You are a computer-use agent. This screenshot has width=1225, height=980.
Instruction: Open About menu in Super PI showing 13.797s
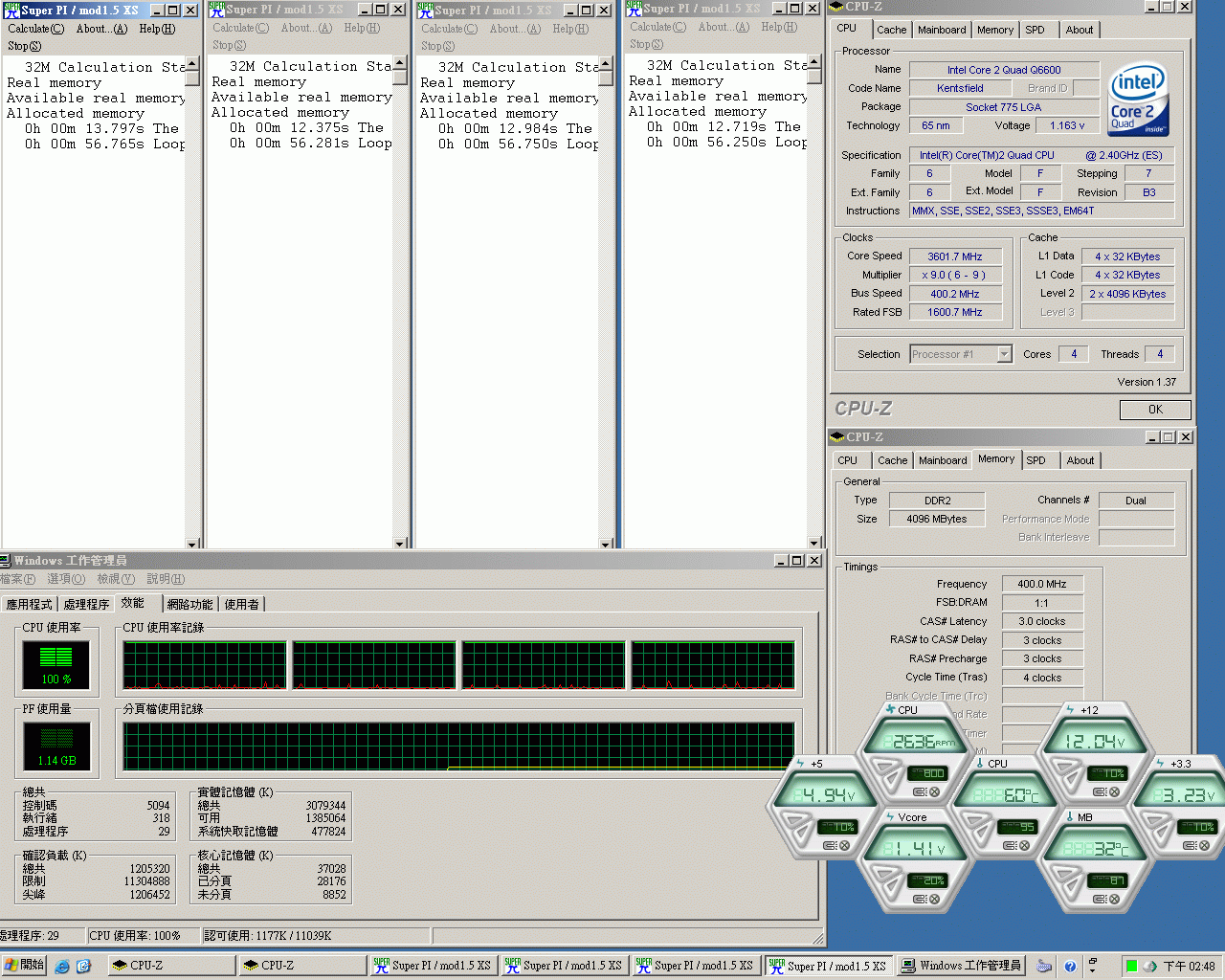click(x=101, y=29)
